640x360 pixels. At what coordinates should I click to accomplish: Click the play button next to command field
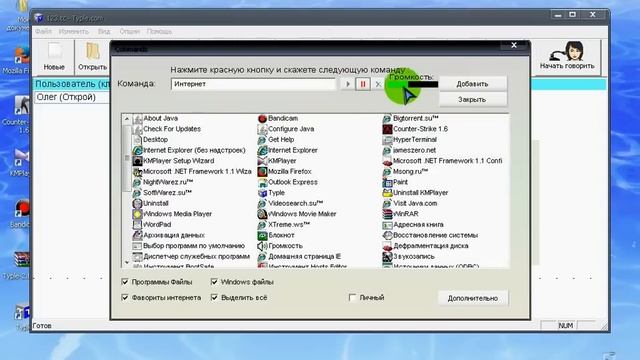coord(348,84)
